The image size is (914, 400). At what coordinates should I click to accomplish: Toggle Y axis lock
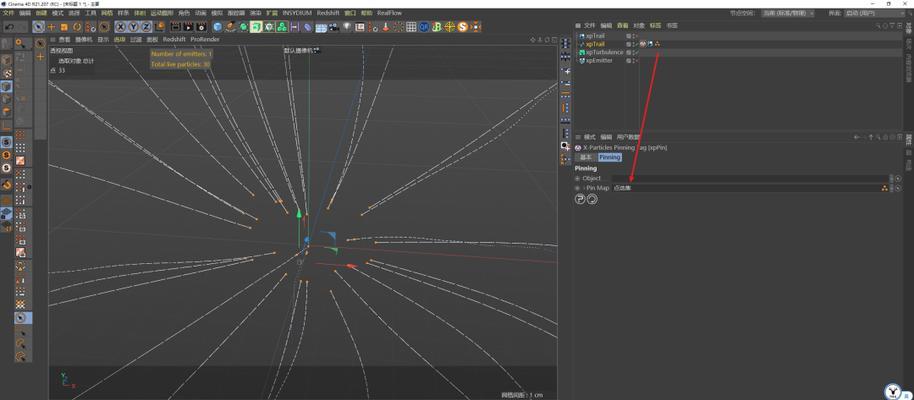[x=133, y=27]
